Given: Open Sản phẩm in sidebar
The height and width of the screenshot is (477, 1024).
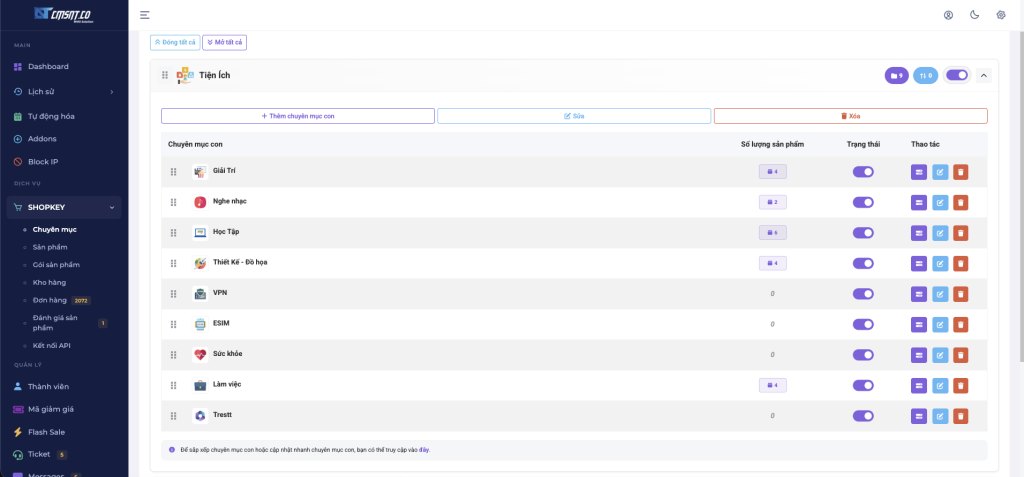Looking at the screenshot, I should point(50,247).
